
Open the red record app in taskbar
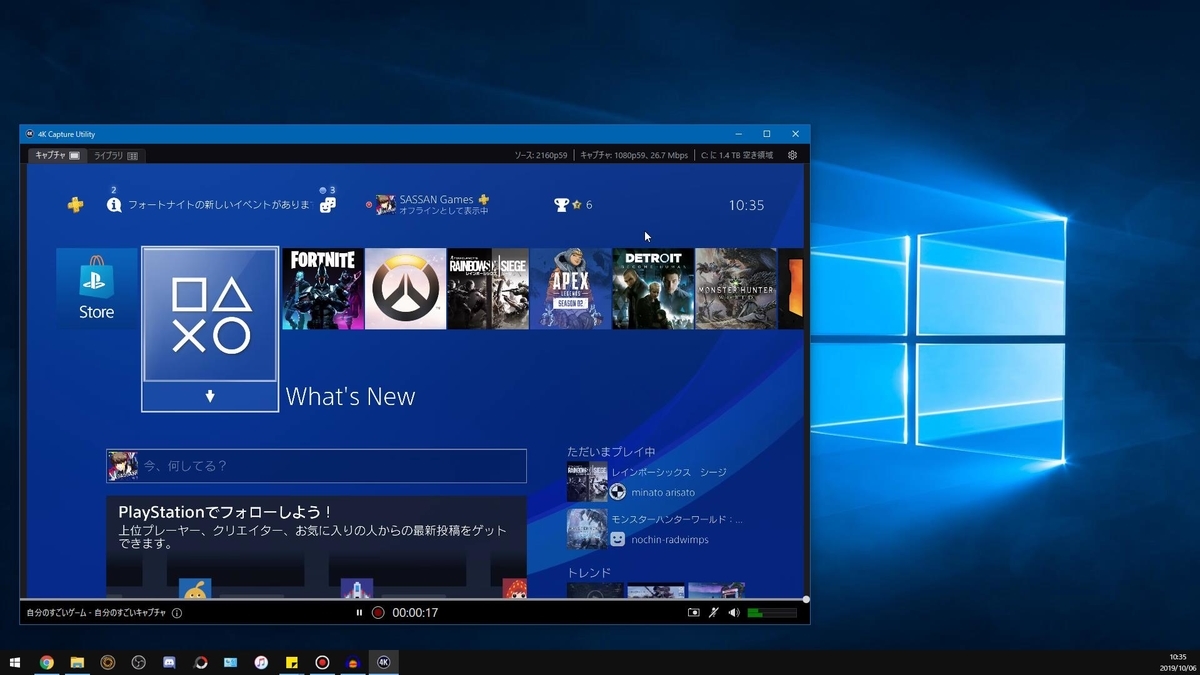tap(322, 662)
